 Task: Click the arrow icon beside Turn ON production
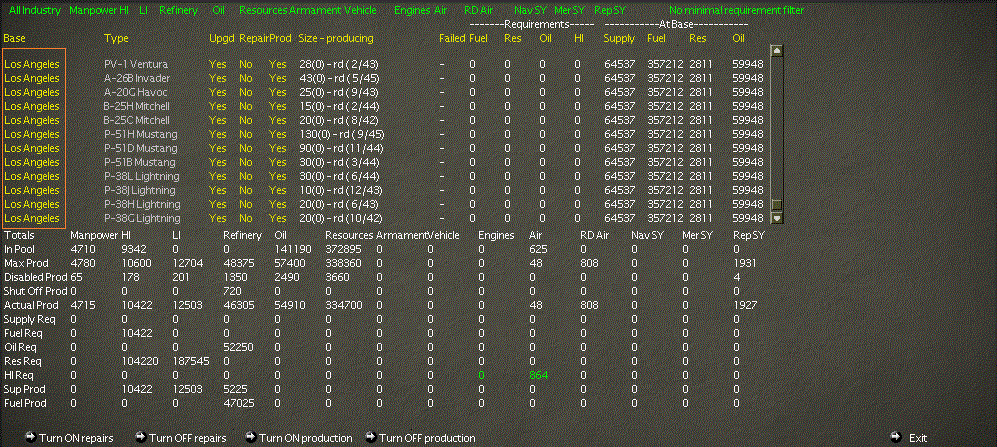(x=251, y=437)
